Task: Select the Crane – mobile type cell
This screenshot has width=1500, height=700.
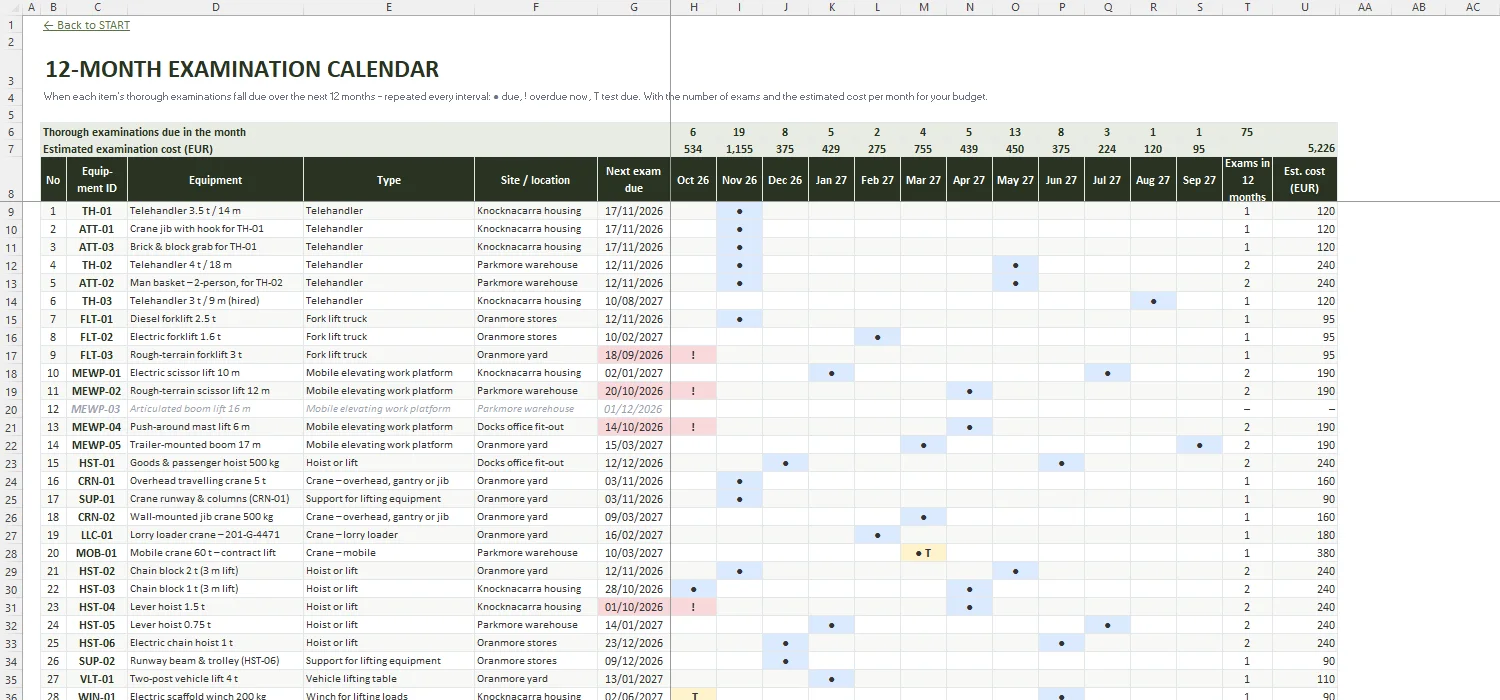Action: (x=389, y=553)
